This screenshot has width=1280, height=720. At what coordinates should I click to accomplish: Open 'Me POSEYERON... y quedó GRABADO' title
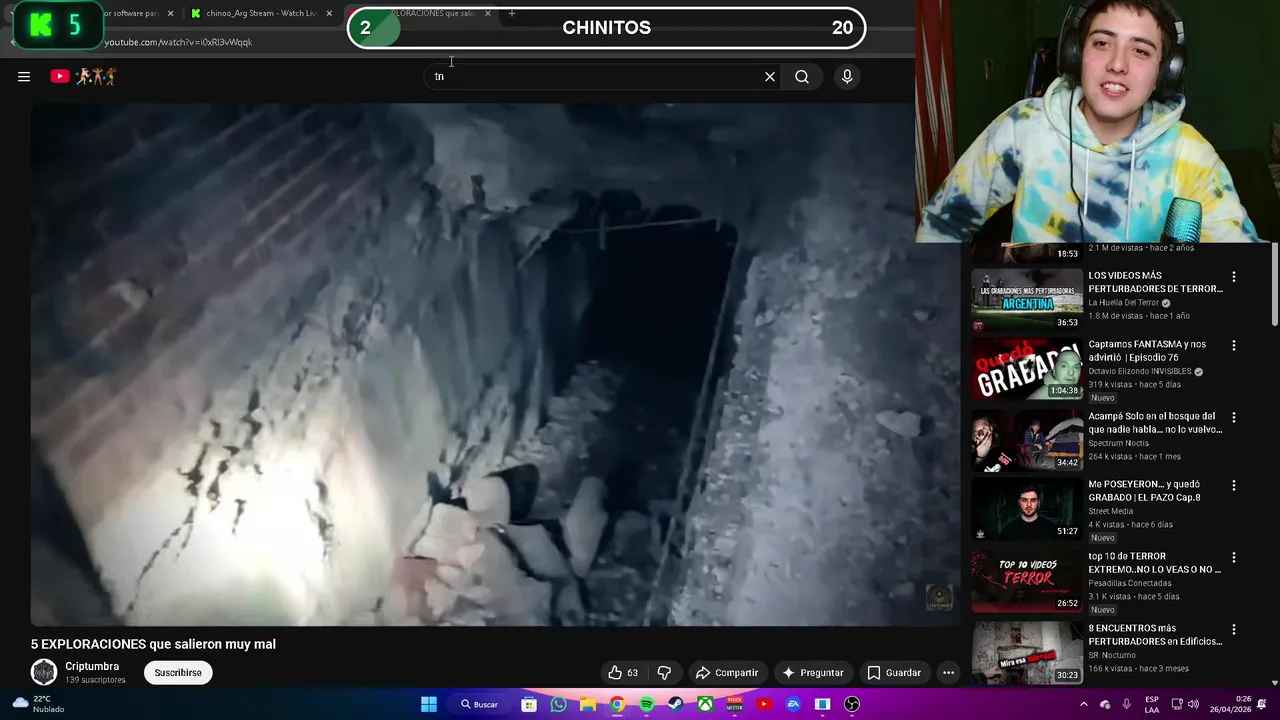click(x=1145, y=491)
